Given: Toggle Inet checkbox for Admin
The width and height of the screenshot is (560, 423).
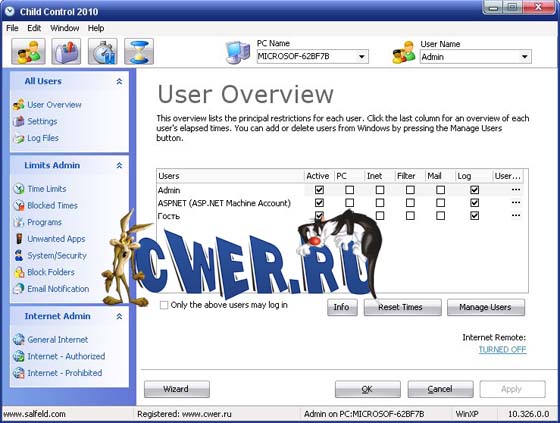Looking at the screenshot, I should (x=380, y=190).
